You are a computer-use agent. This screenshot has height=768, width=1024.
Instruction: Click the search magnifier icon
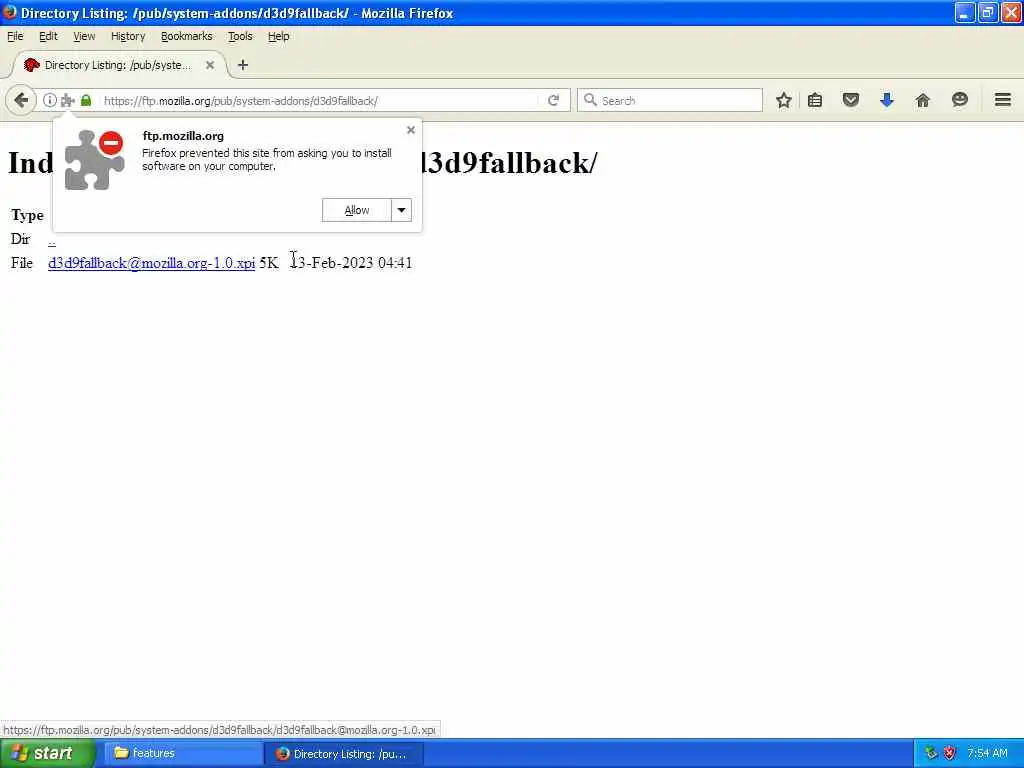click(590, 100)
